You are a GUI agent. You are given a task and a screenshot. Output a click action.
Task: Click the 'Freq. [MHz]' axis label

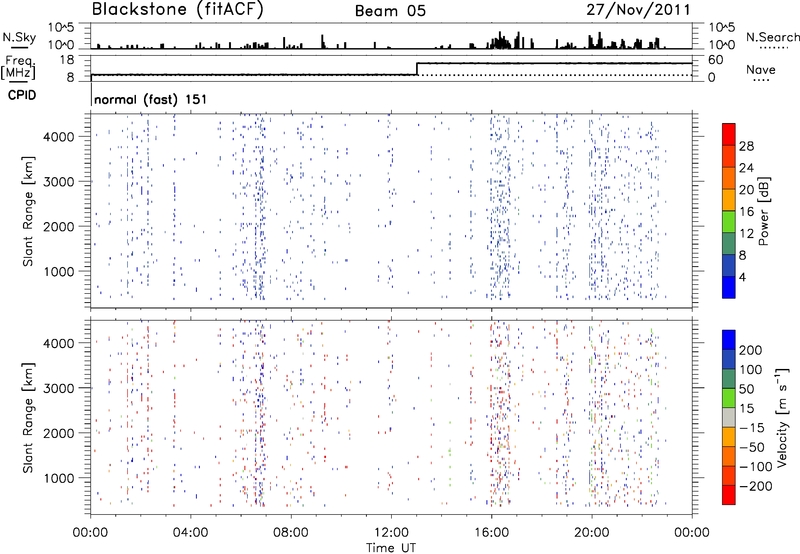[18, 68]
